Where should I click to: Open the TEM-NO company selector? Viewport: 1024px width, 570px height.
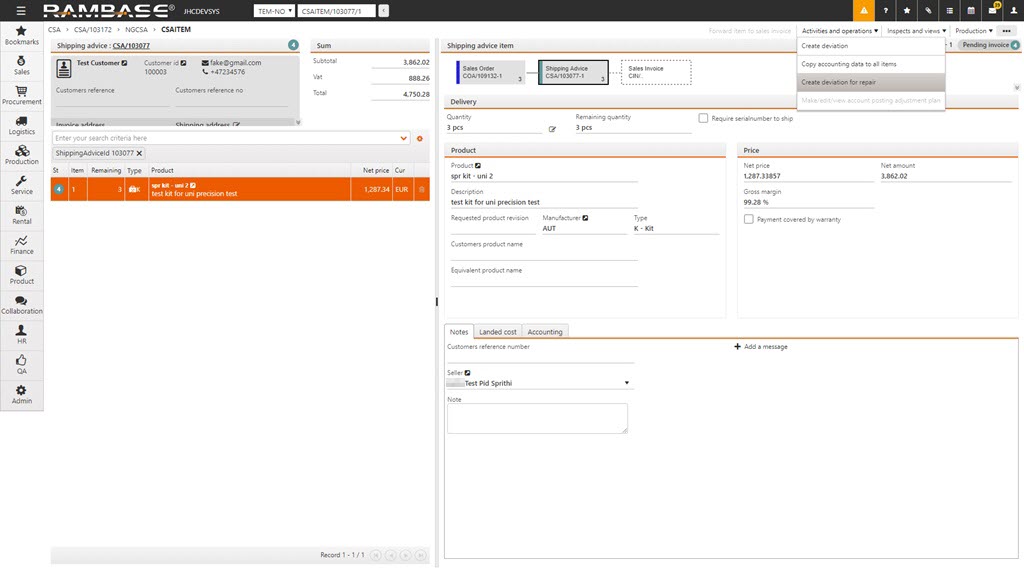pos(275,10)
